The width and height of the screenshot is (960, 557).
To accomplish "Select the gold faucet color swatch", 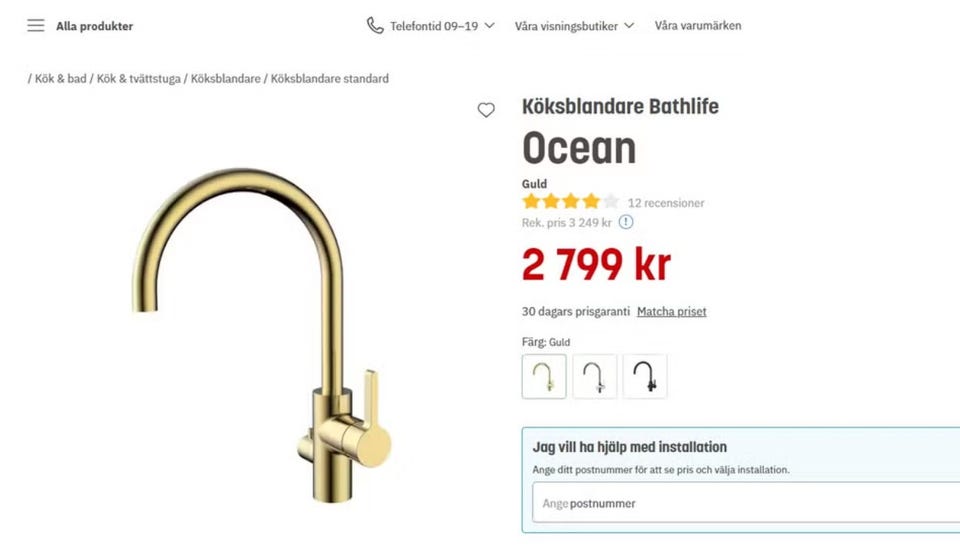I will point(544,376).
